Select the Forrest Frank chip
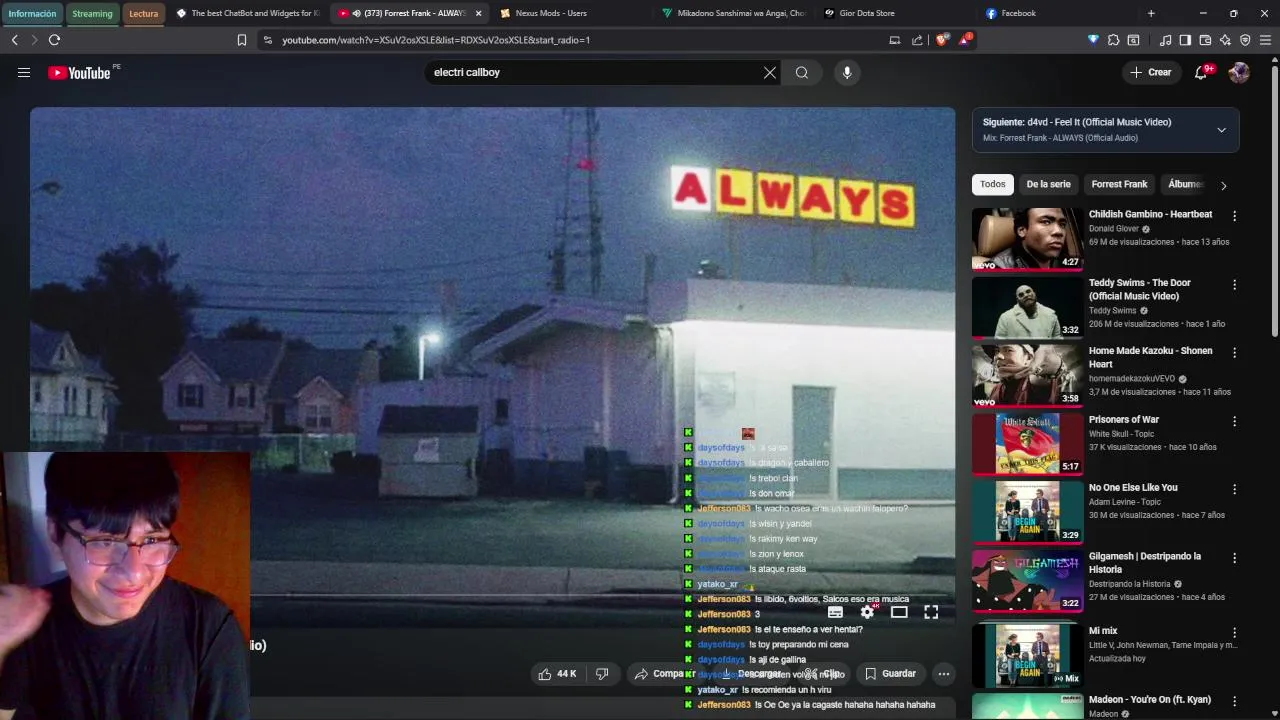Image resolution: width=1280 pixels, height=720 pixels. coord(1119,184)
